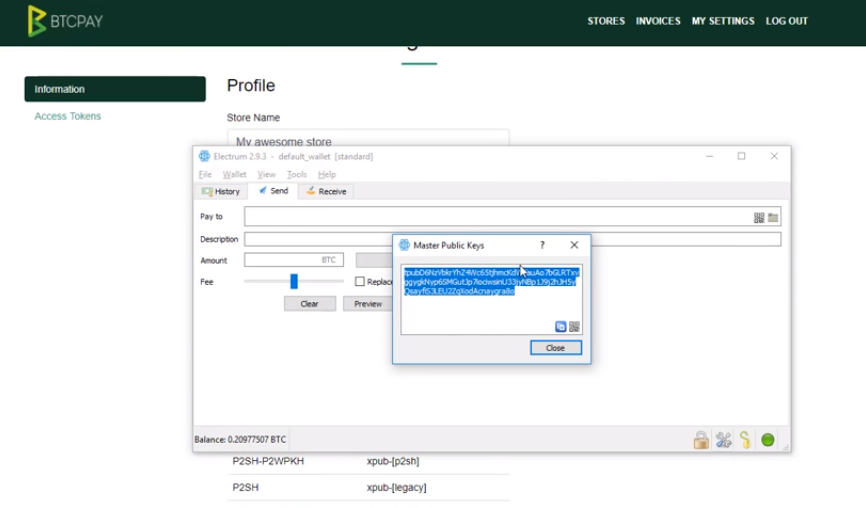Click the Store Name input field

pos(368,138)
